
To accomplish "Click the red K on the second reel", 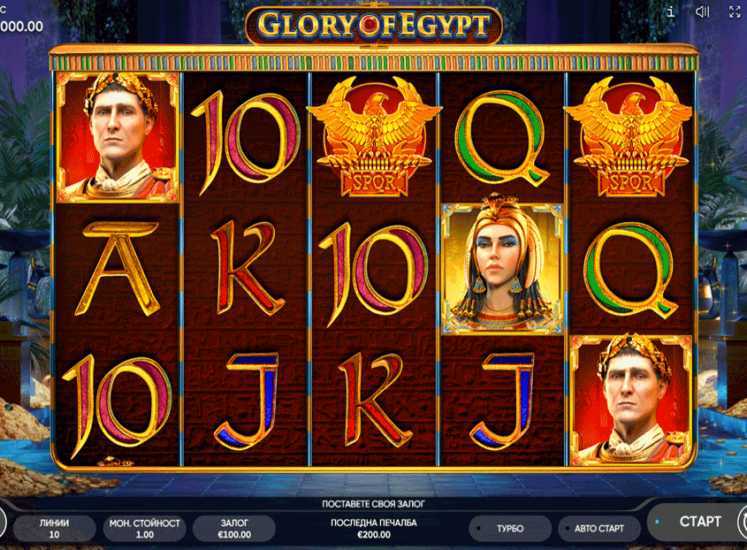I will pyautogui.click(x=247, y=268).
